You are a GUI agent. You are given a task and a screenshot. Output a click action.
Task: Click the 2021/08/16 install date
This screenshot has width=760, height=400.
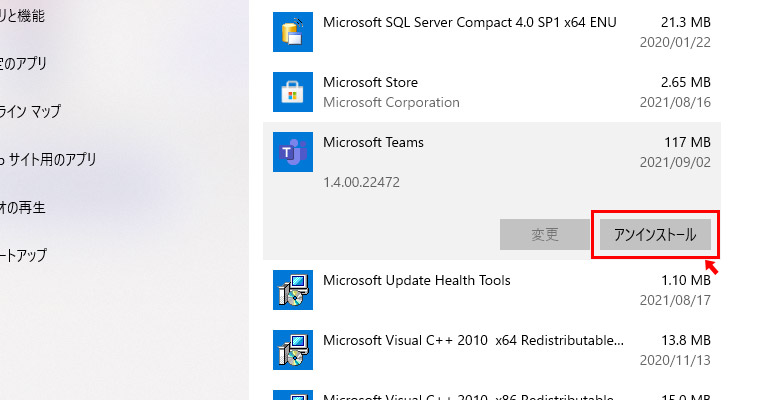coord(675,103)
